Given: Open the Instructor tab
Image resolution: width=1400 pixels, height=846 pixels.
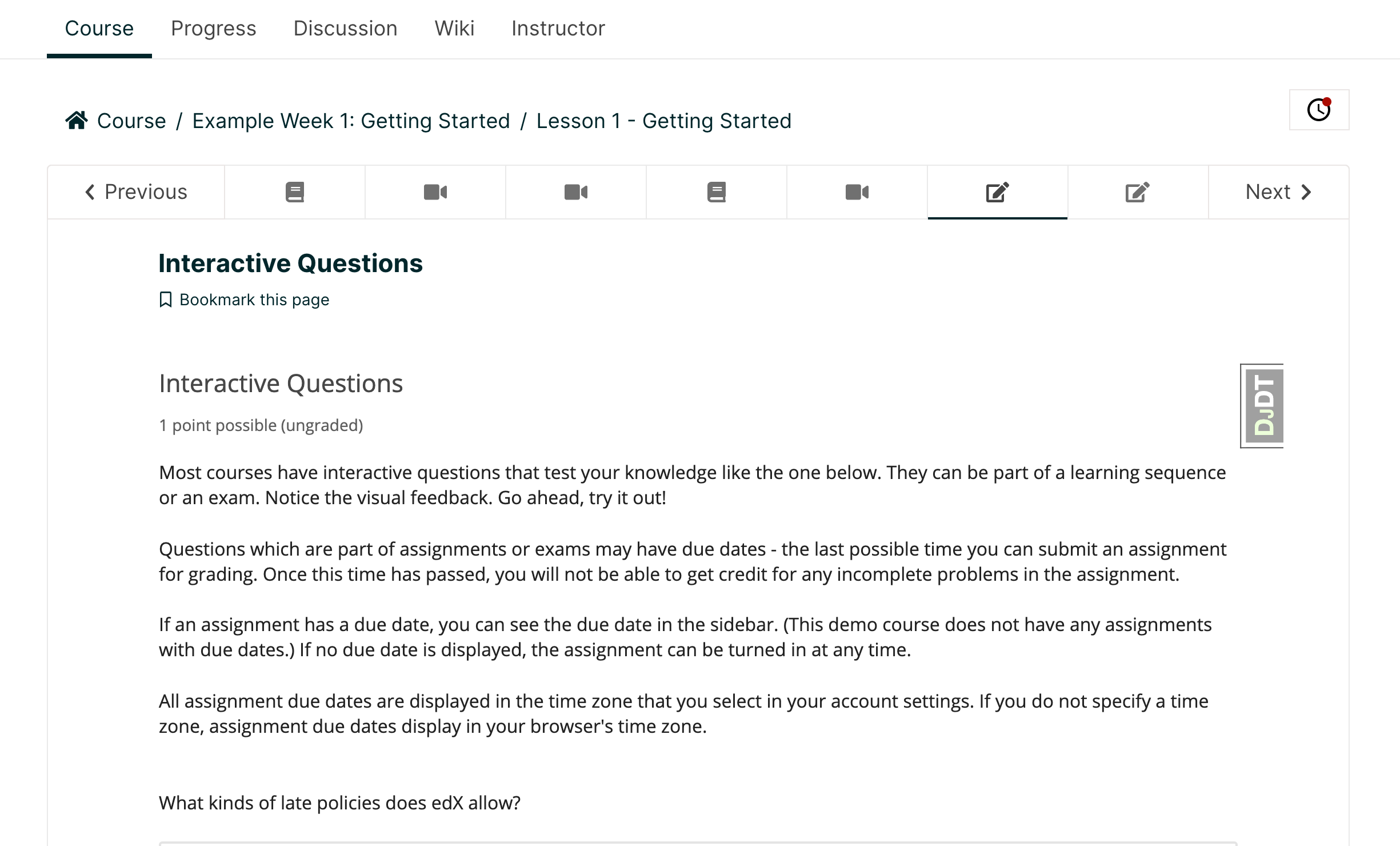Looking at the screenshot, I should click(x=558, y=29).
